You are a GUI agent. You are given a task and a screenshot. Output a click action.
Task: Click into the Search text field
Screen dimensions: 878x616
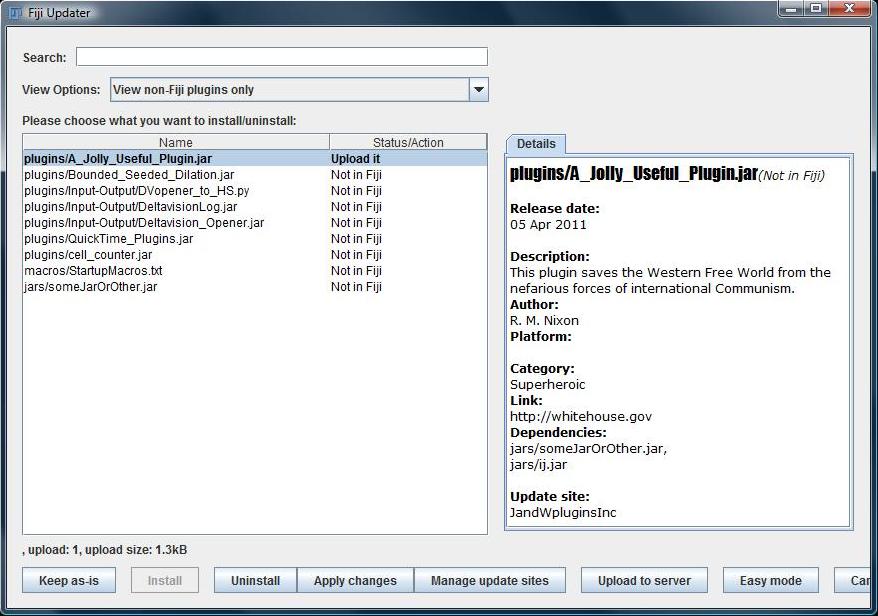click(x=282, y=57)
